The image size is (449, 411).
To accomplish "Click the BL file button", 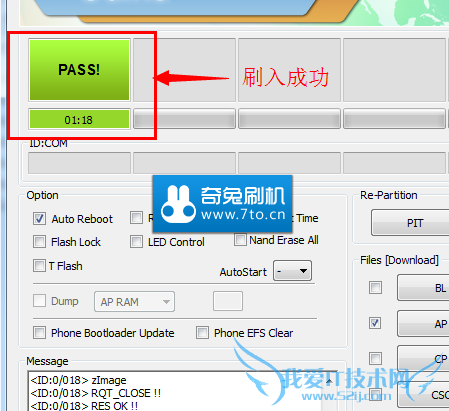I will tap(423, 288).
